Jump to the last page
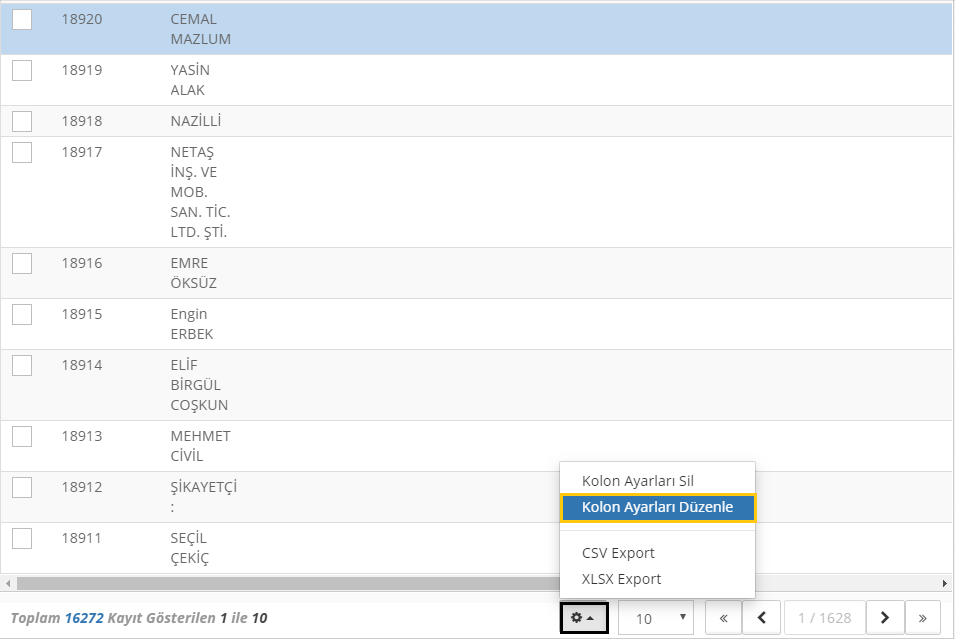This screenshot has height=639, width=955. pyautogui.click(x=922, y=618)
